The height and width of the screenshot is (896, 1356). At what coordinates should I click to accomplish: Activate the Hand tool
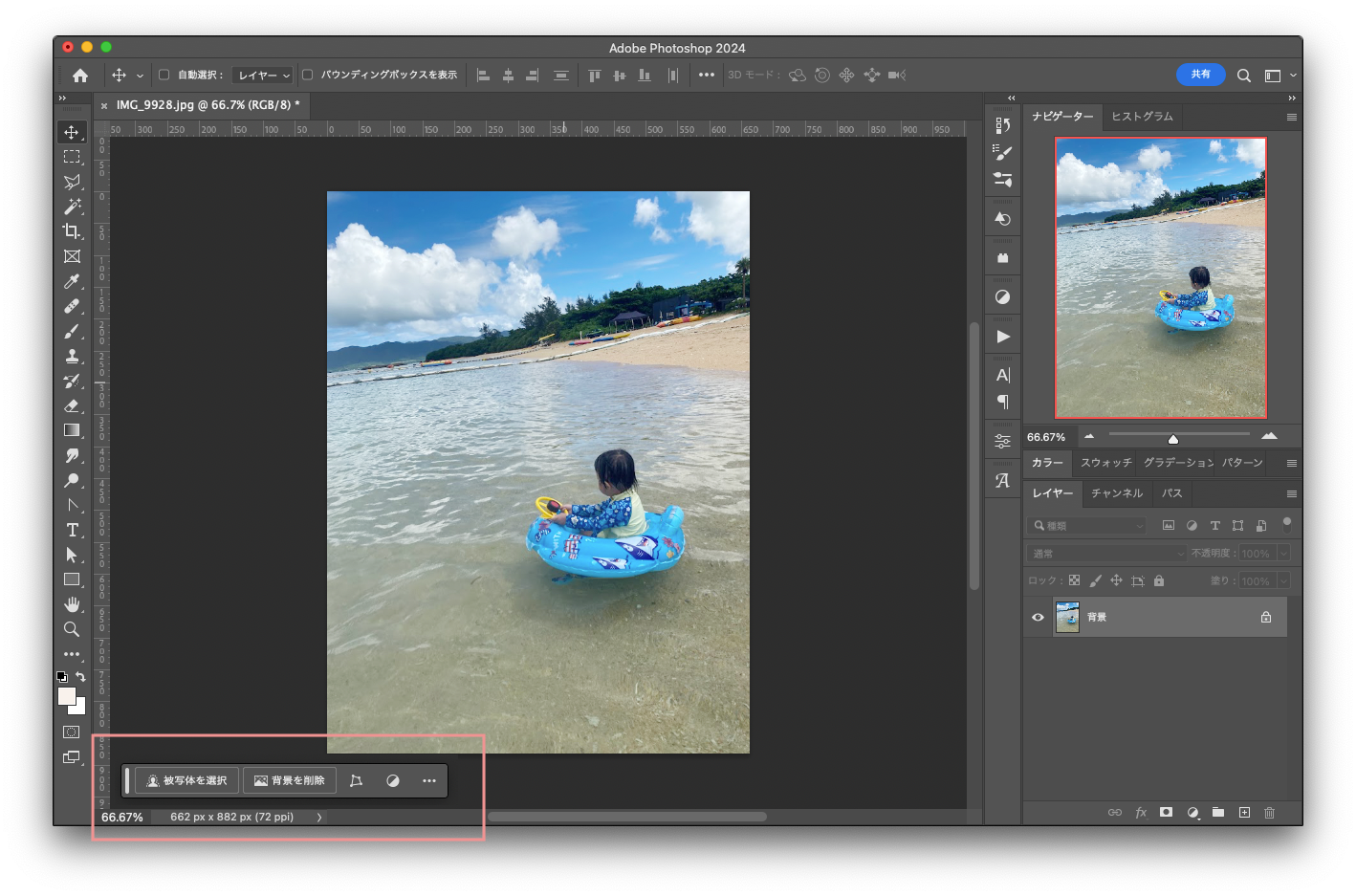coord(72,604)
